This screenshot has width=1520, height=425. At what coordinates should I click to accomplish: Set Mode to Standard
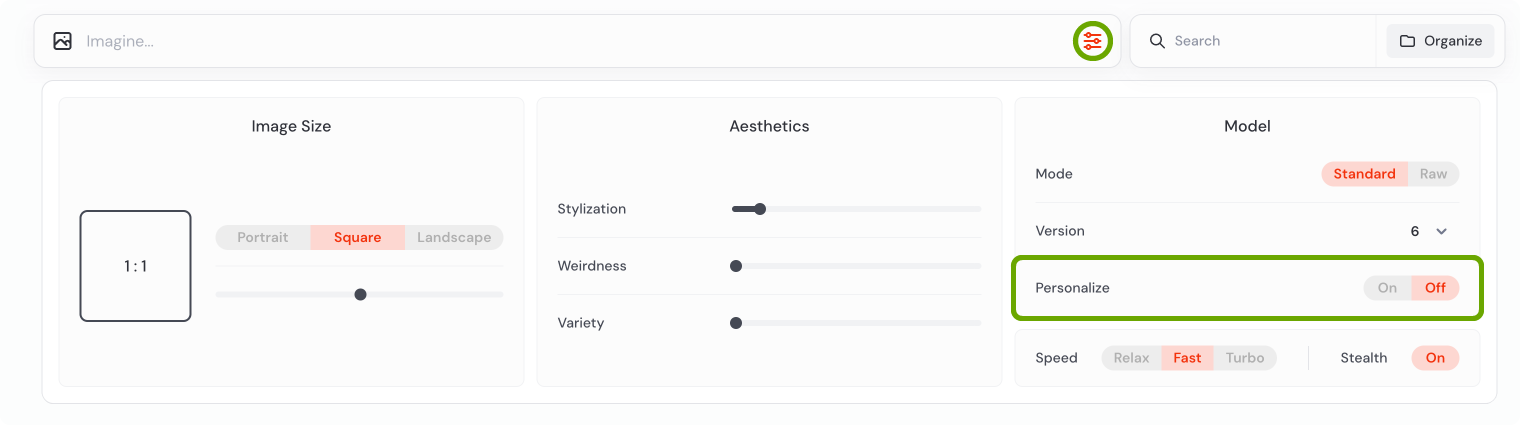(1364, 174)
